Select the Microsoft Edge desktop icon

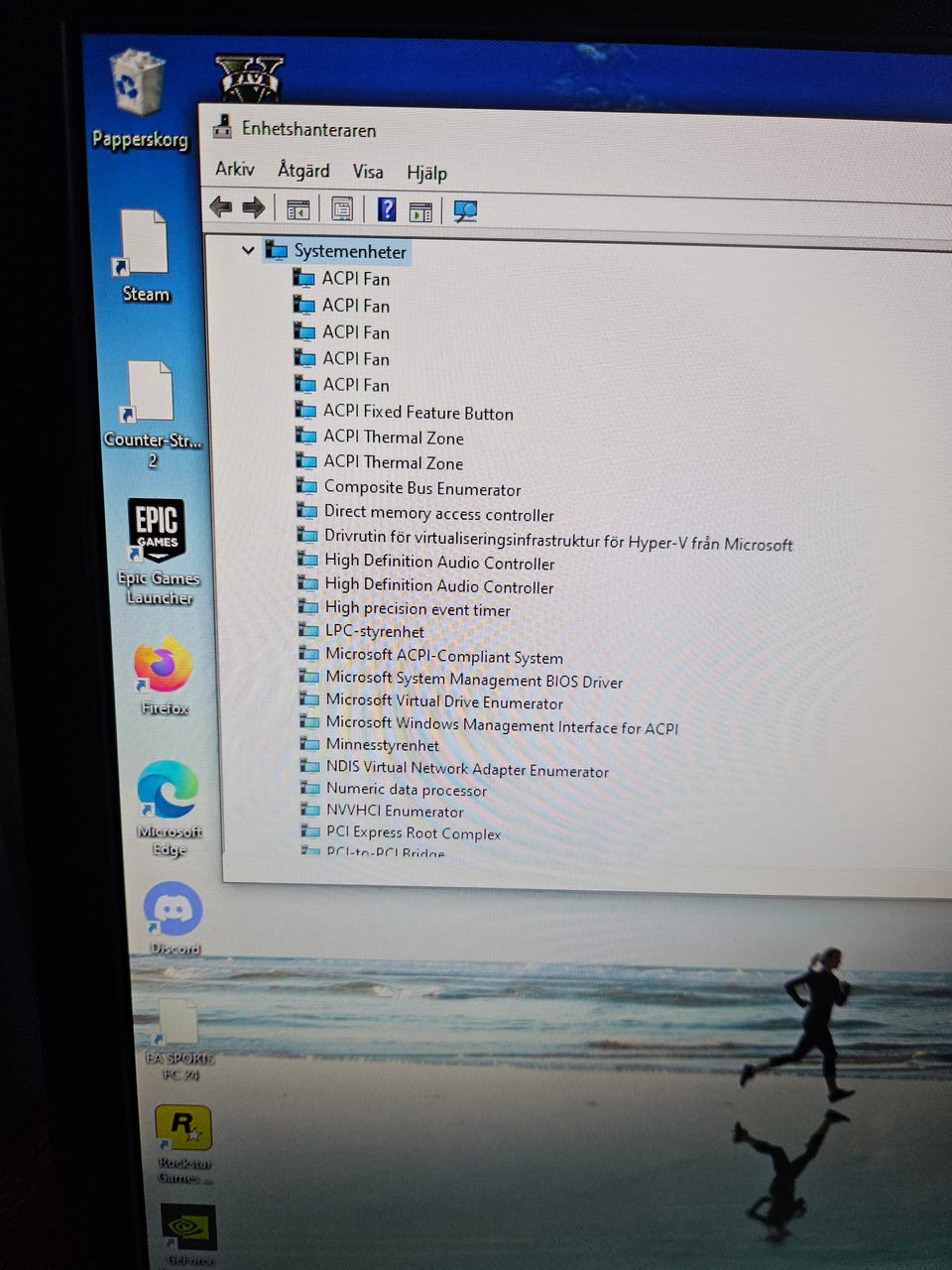point(169,809)
